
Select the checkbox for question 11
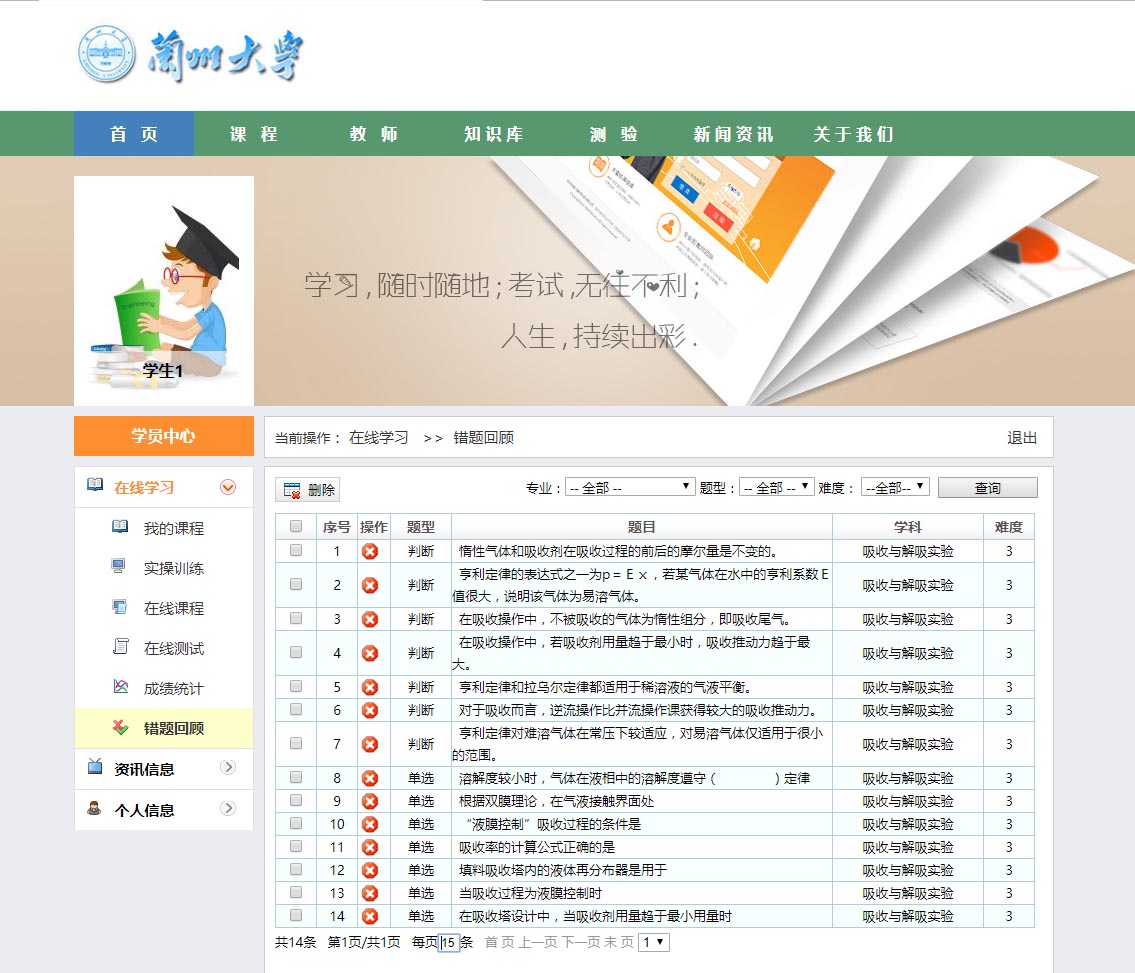click(x=296, y=847)
